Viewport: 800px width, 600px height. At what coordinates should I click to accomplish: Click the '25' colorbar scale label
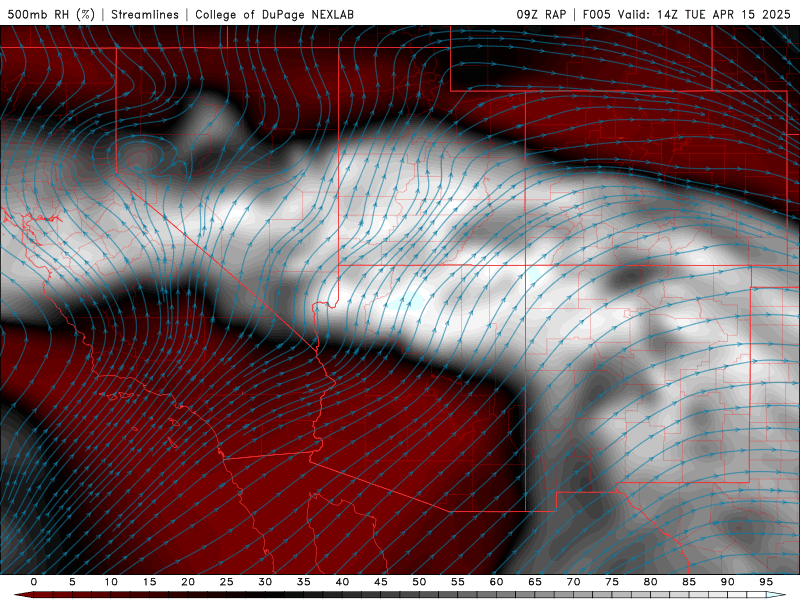(227, 582)
